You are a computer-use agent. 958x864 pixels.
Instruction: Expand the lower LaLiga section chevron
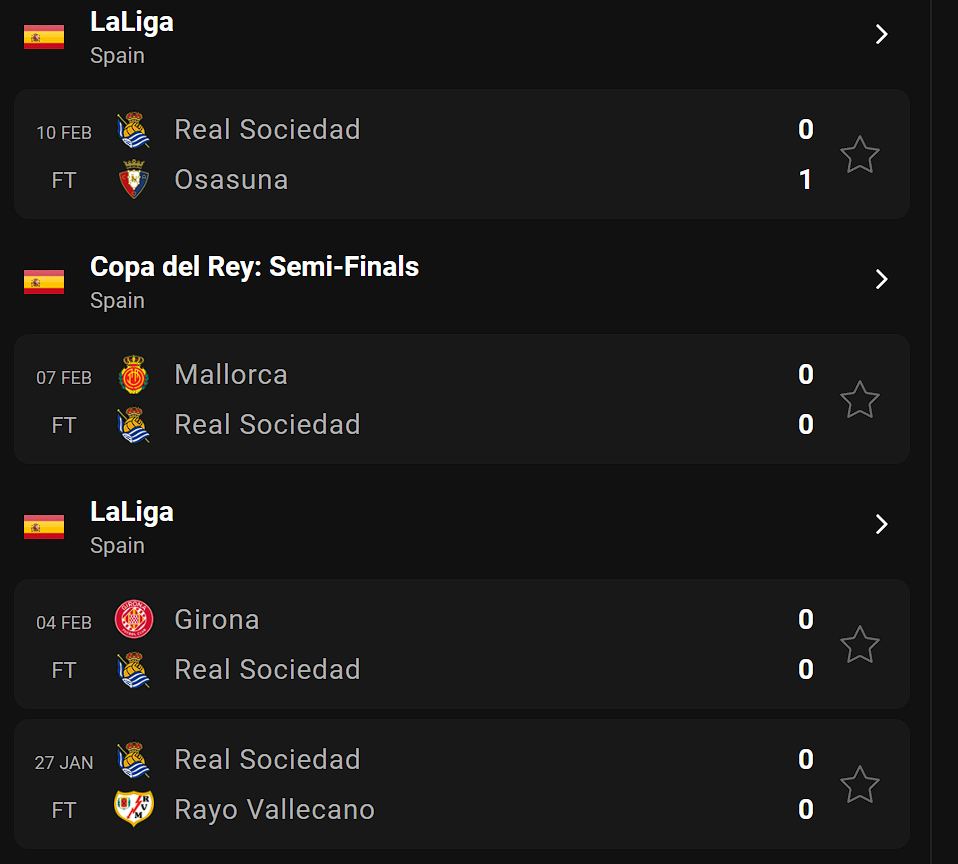[881, 524]
